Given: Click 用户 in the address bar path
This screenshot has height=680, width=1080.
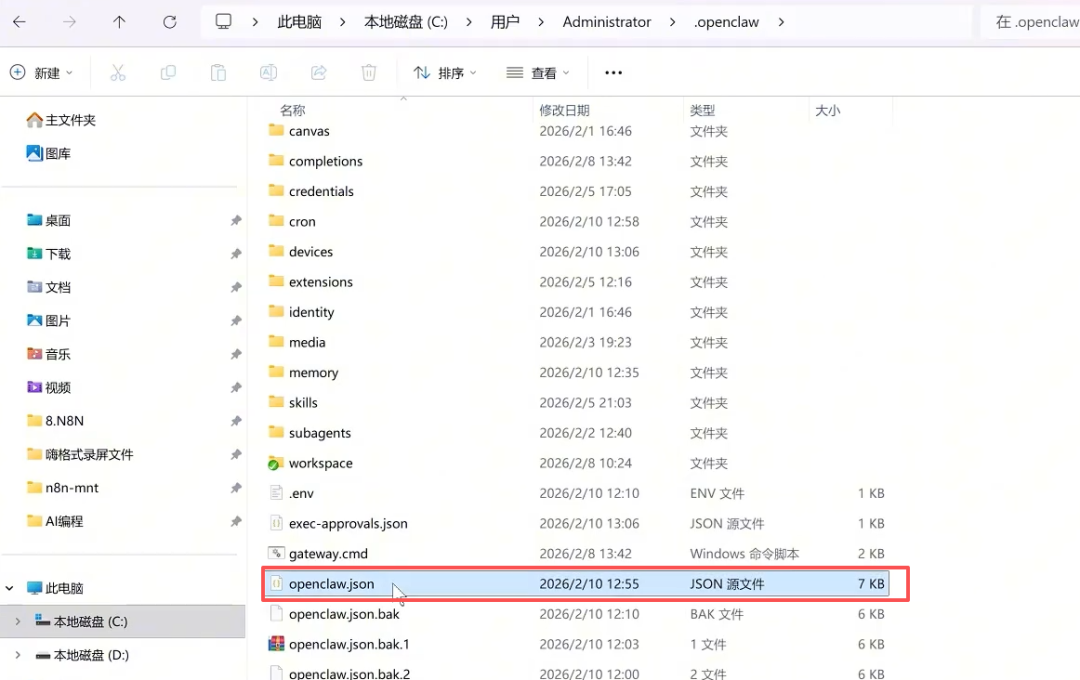Looking at the screenshot, I should pos(505,20).
